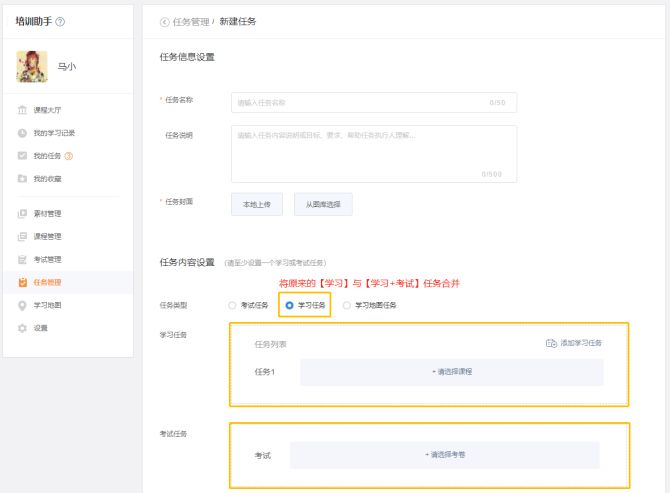This screenshot has width=670, height=493.
Task: Select the 学习任务 radio button
Action: [x=290, y=305]
